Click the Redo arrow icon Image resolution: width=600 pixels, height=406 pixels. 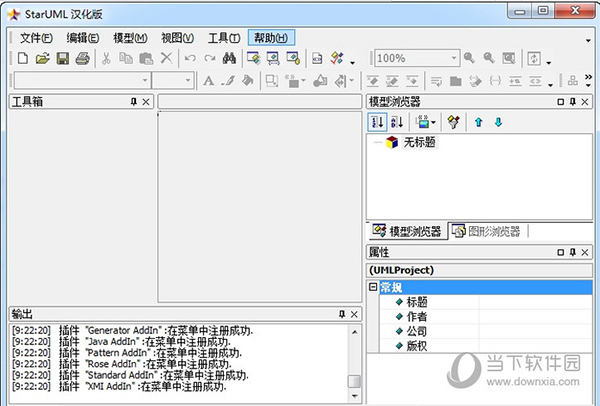point(210,59)
